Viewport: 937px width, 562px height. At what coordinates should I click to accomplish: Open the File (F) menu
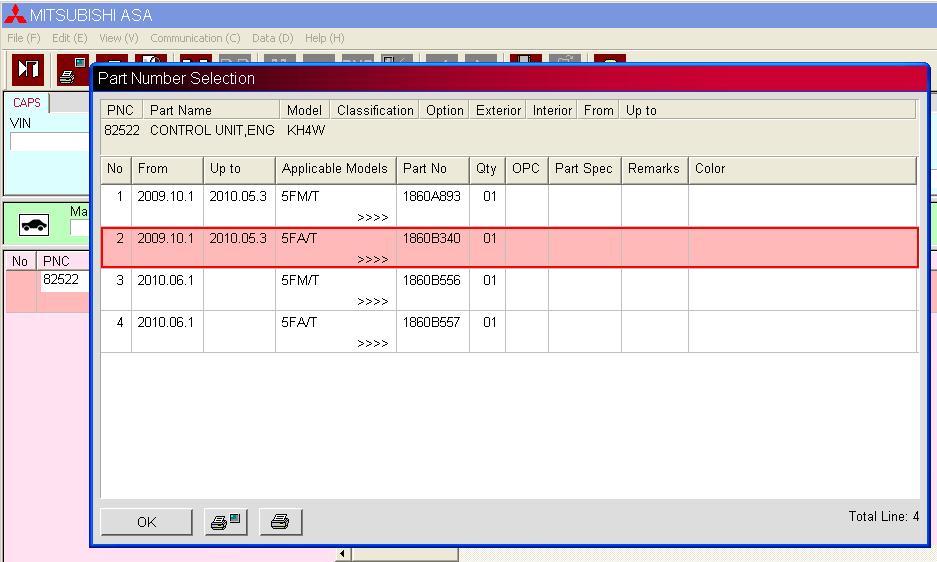click(x=23, y=38)
